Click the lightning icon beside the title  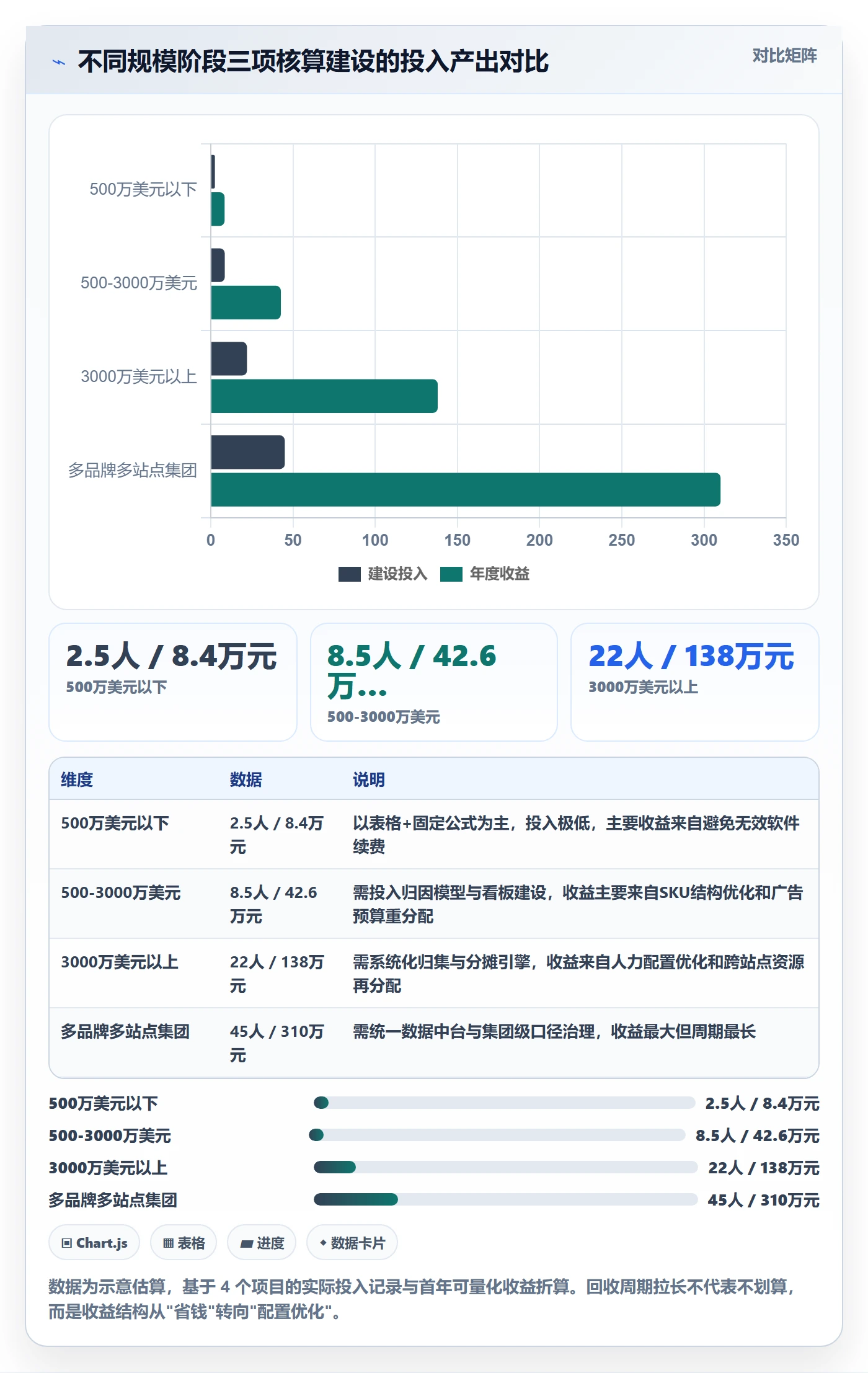point(59,62)
